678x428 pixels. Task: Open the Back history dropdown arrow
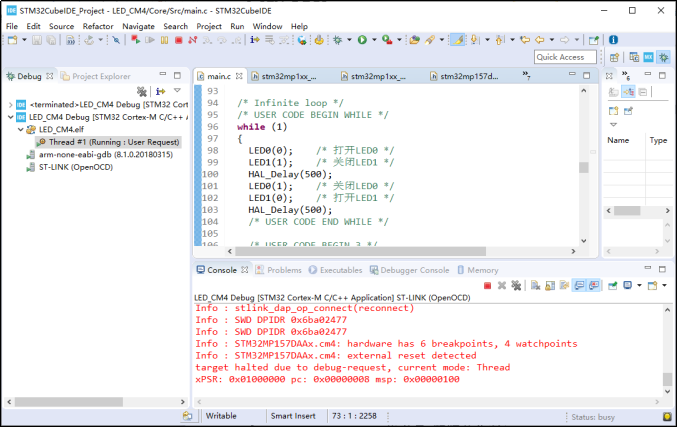552,40
